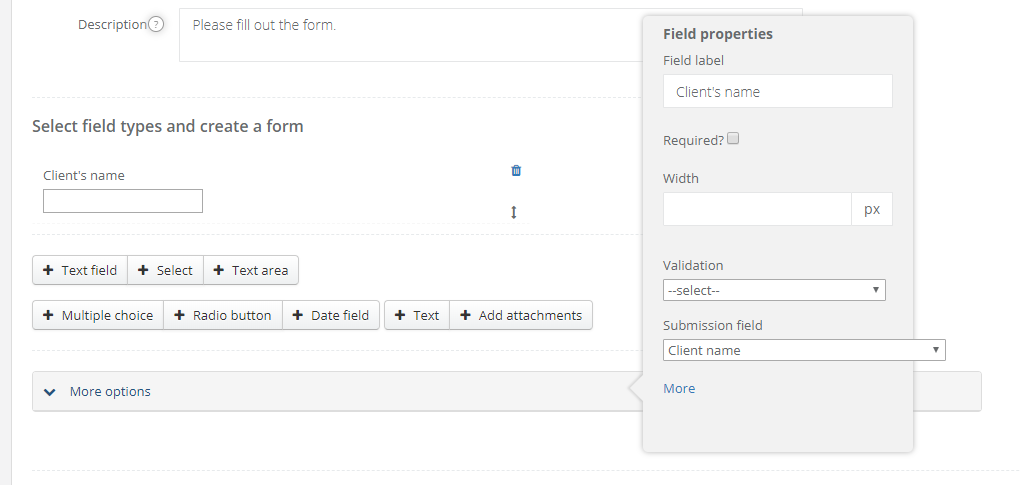
Task: Click the trash icon to delete field
Action: tap(516, 171)
